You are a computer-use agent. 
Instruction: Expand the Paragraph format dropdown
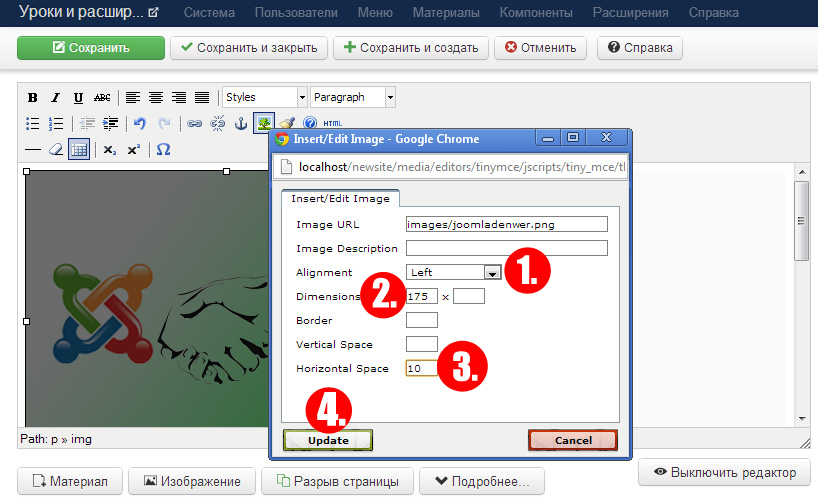click(353, 98)
